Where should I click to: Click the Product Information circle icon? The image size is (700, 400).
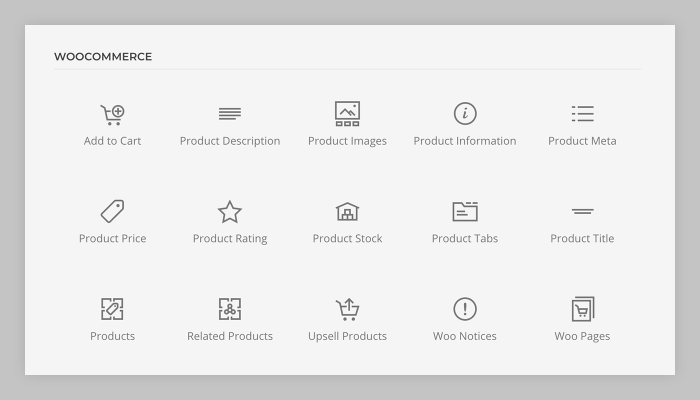click(x=465, y=113)
